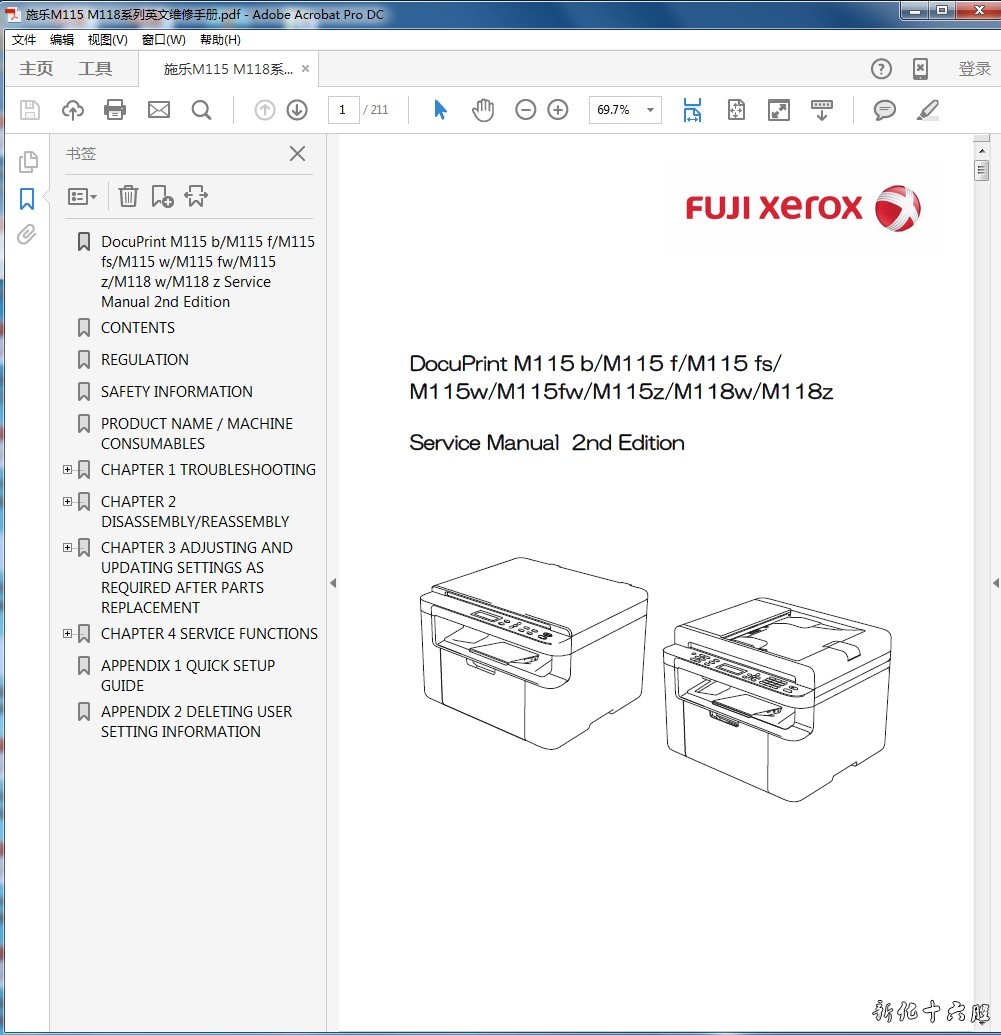Click the Add new bookmark icon
The height and width of the screenshot is (1035, 1001).
162,196
